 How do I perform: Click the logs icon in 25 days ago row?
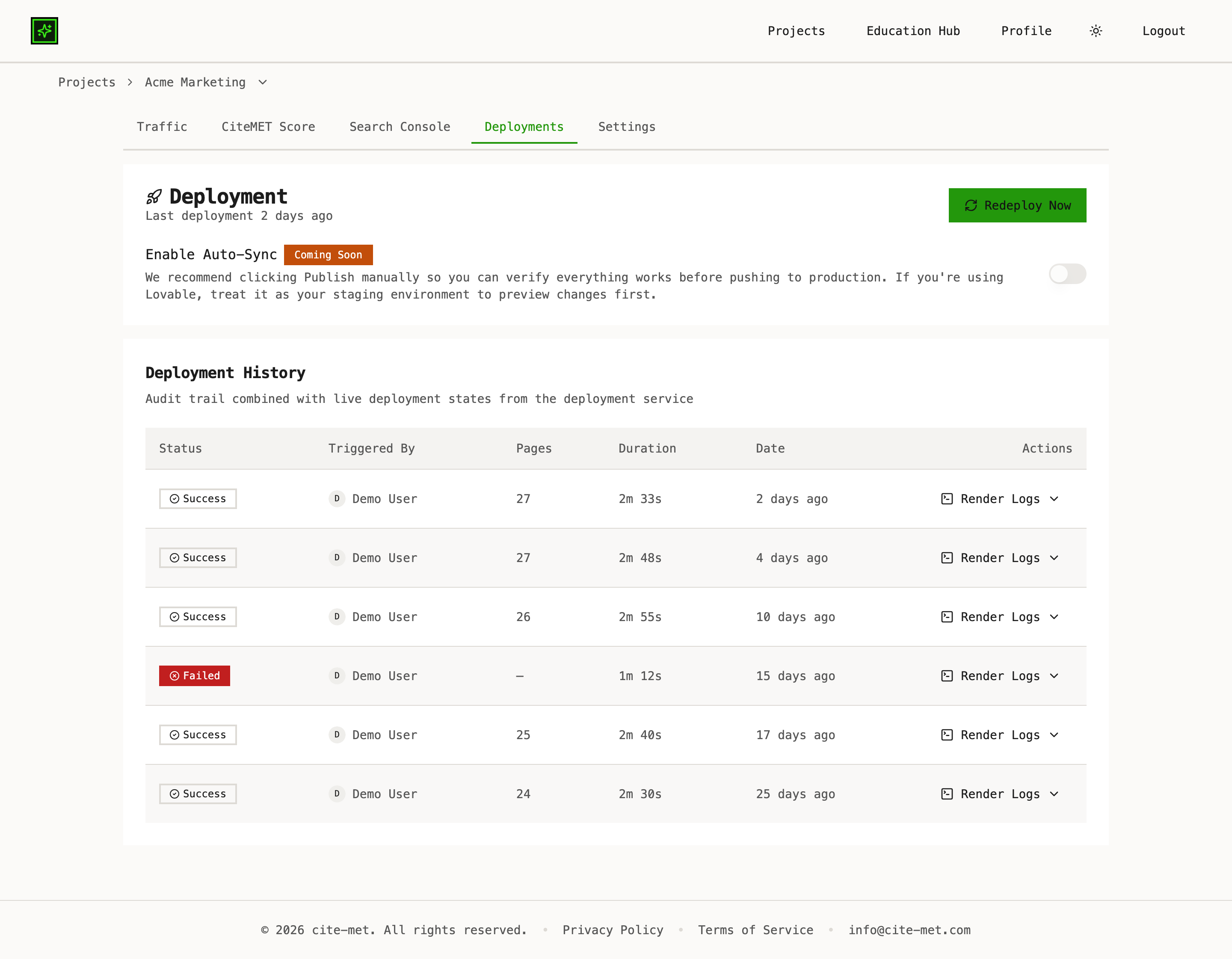coord(947,794)
